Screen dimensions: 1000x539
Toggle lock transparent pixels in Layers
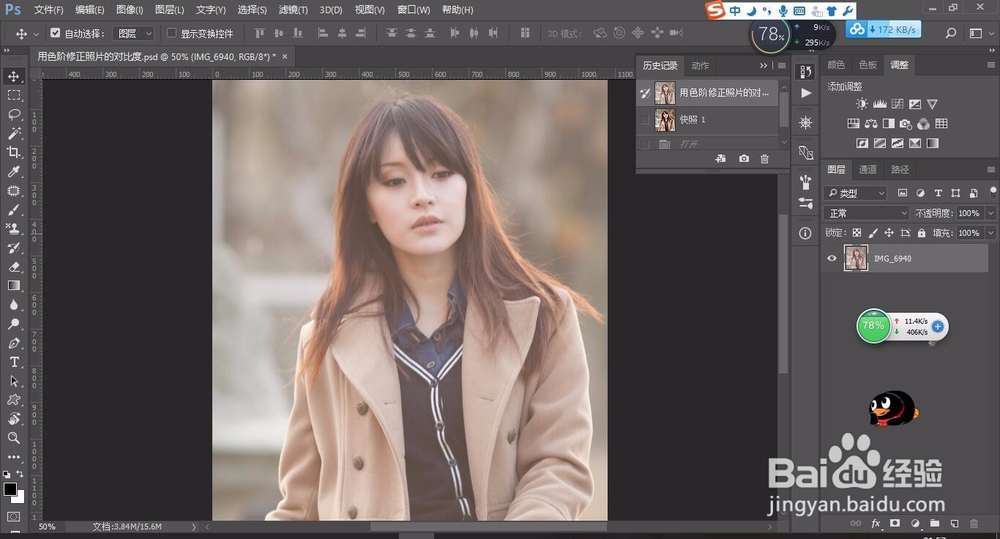[x=857, y=233]
